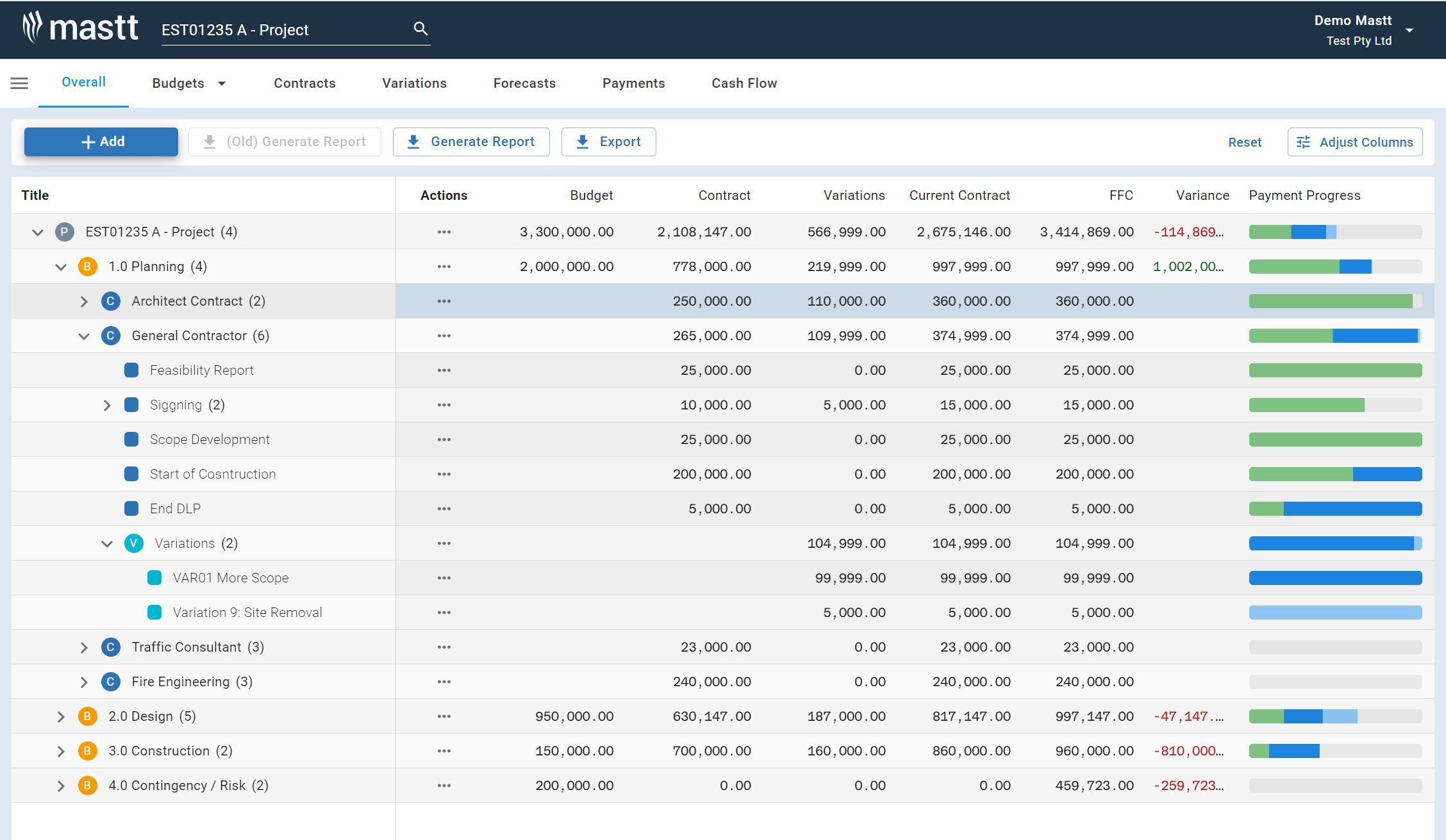Switch to the Cash Flow tab
Screen dimensions: 1446x840
tap(744, 83)
